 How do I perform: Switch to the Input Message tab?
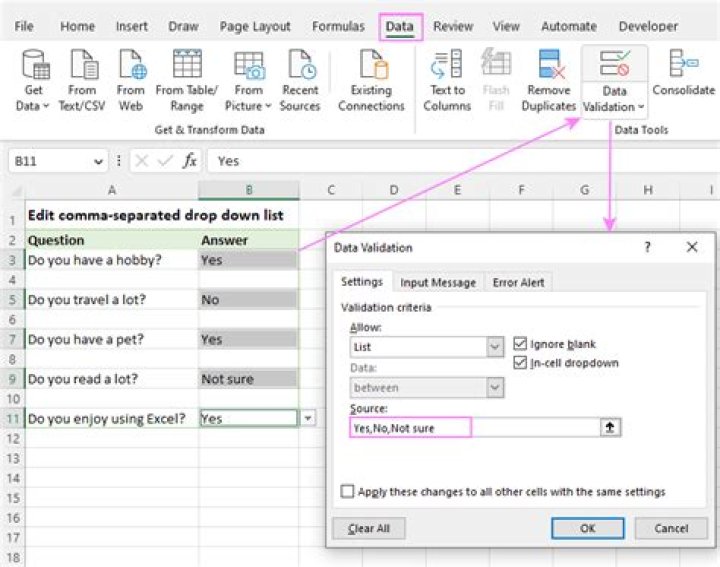coord(437,283)
